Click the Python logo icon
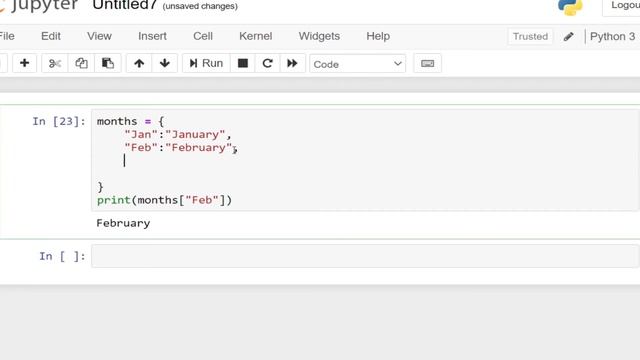Viewport: 640px width, 360px height. (570, 7)
